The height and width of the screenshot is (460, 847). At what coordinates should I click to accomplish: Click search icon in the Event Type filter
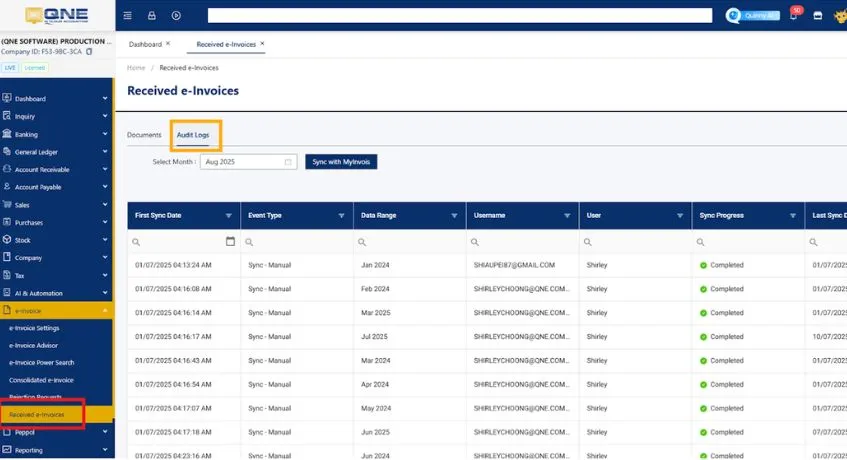pyautogui.click(x=249, y=242)
